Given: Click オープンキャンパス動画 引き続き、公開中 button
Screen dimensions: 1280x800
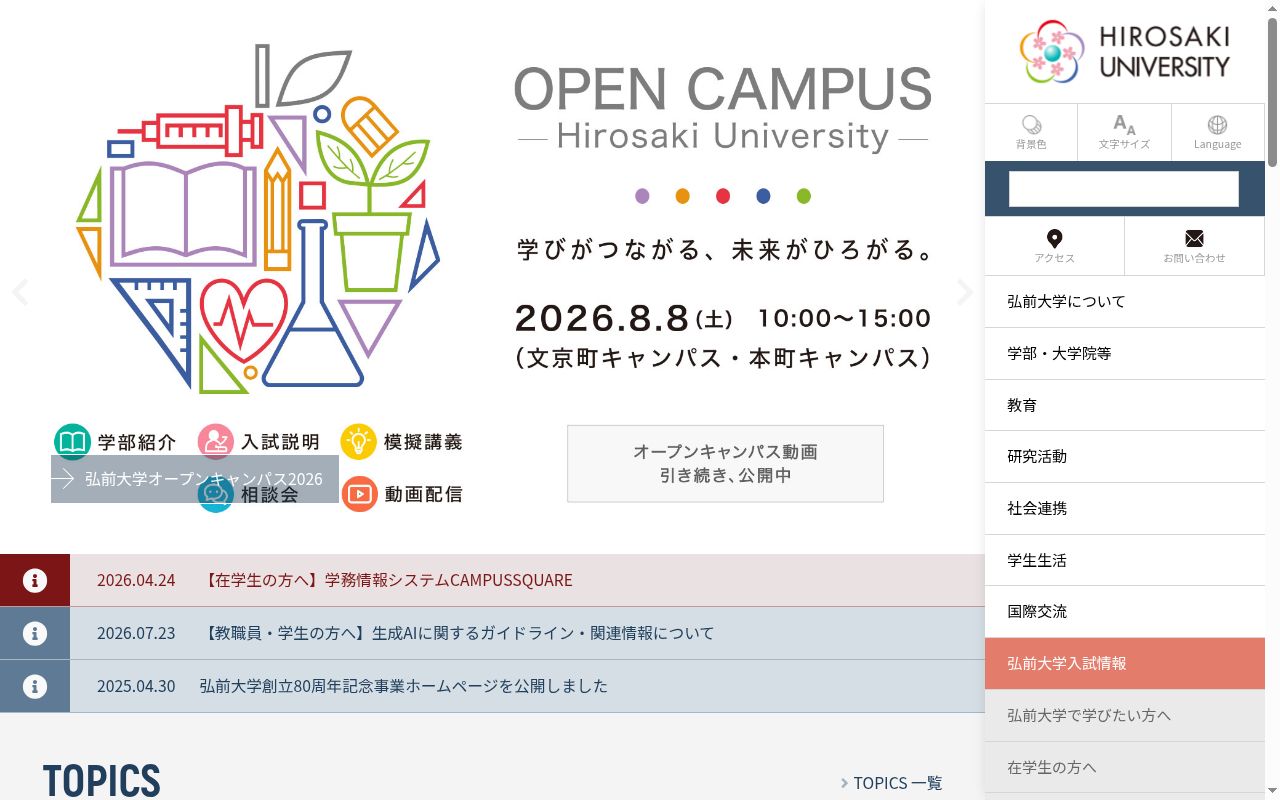Looking at the screenshot, I should (x=725, y=463).
